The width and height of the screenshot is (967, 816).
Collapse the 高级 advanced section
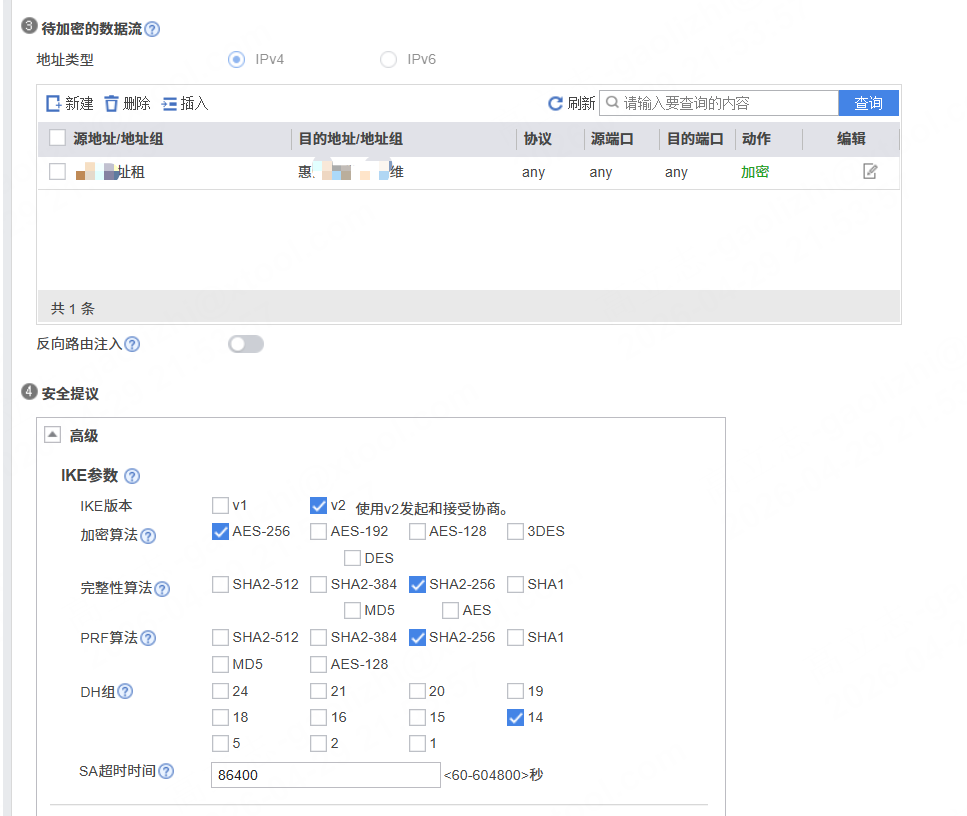click(x=52, y=435)
